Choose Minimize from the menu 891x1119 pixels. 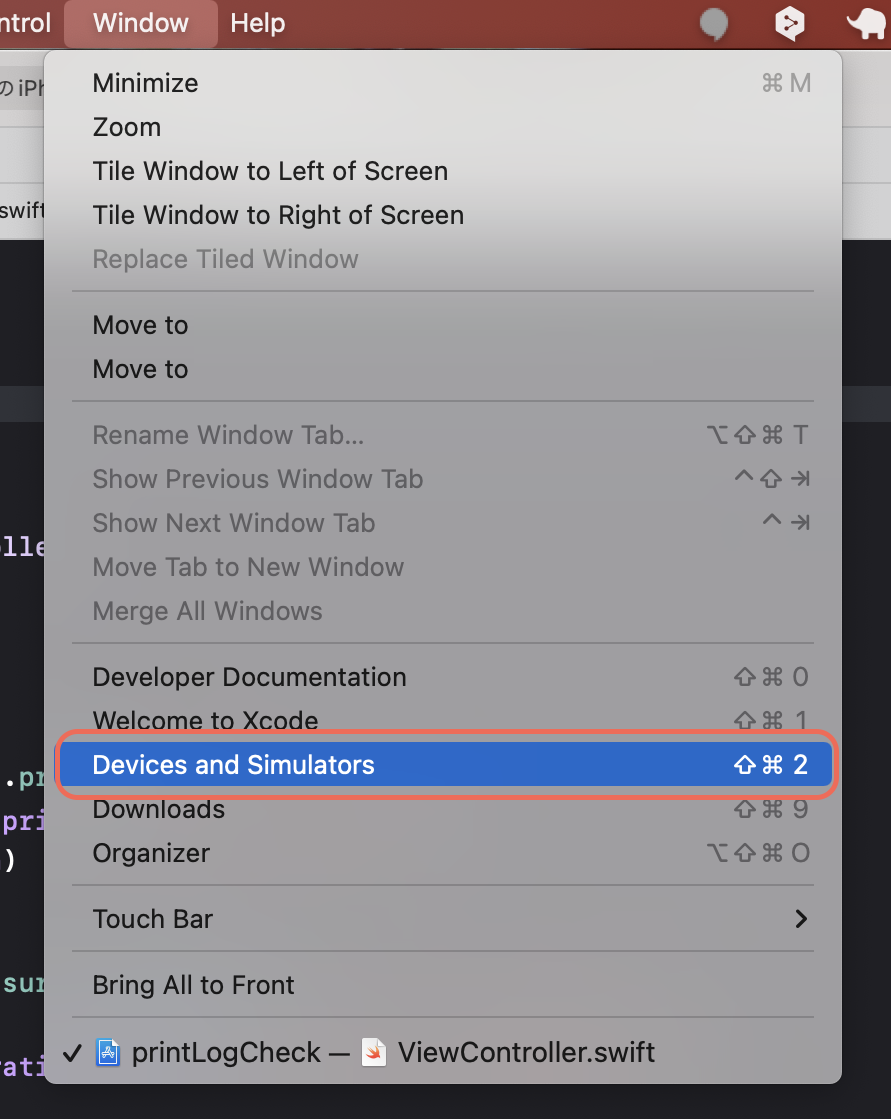pos(144,83)
